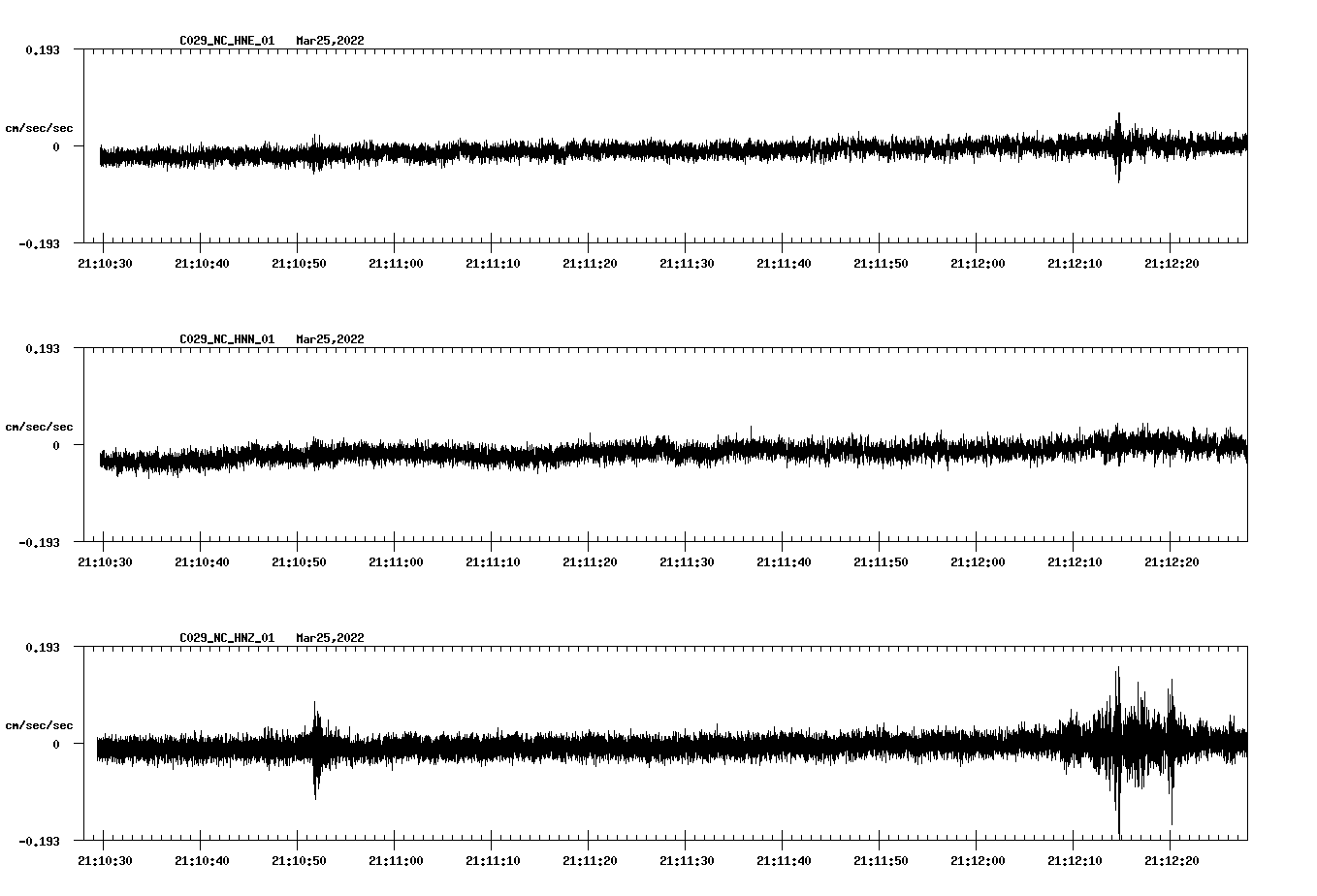Click the 21:11:00 time label on the HNZ plot

tap(396, 861)
